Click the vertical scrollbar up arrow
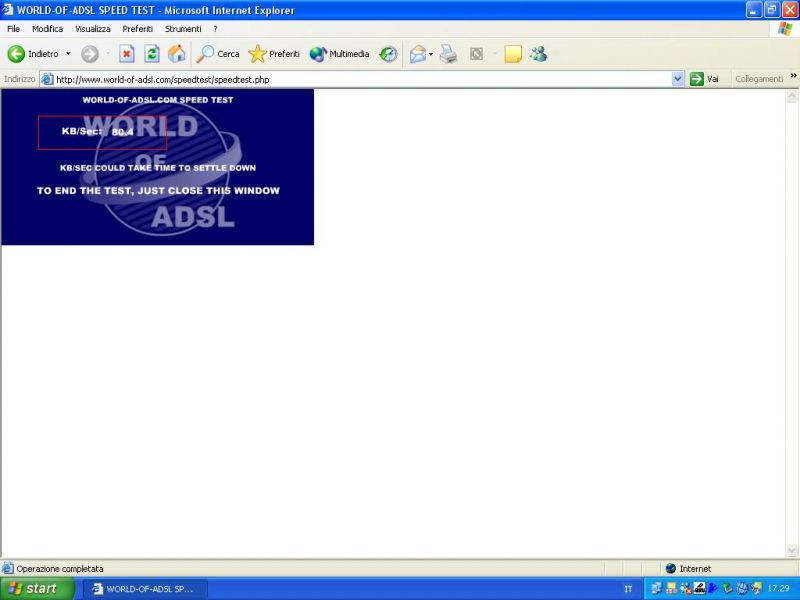 click(792, 96)
